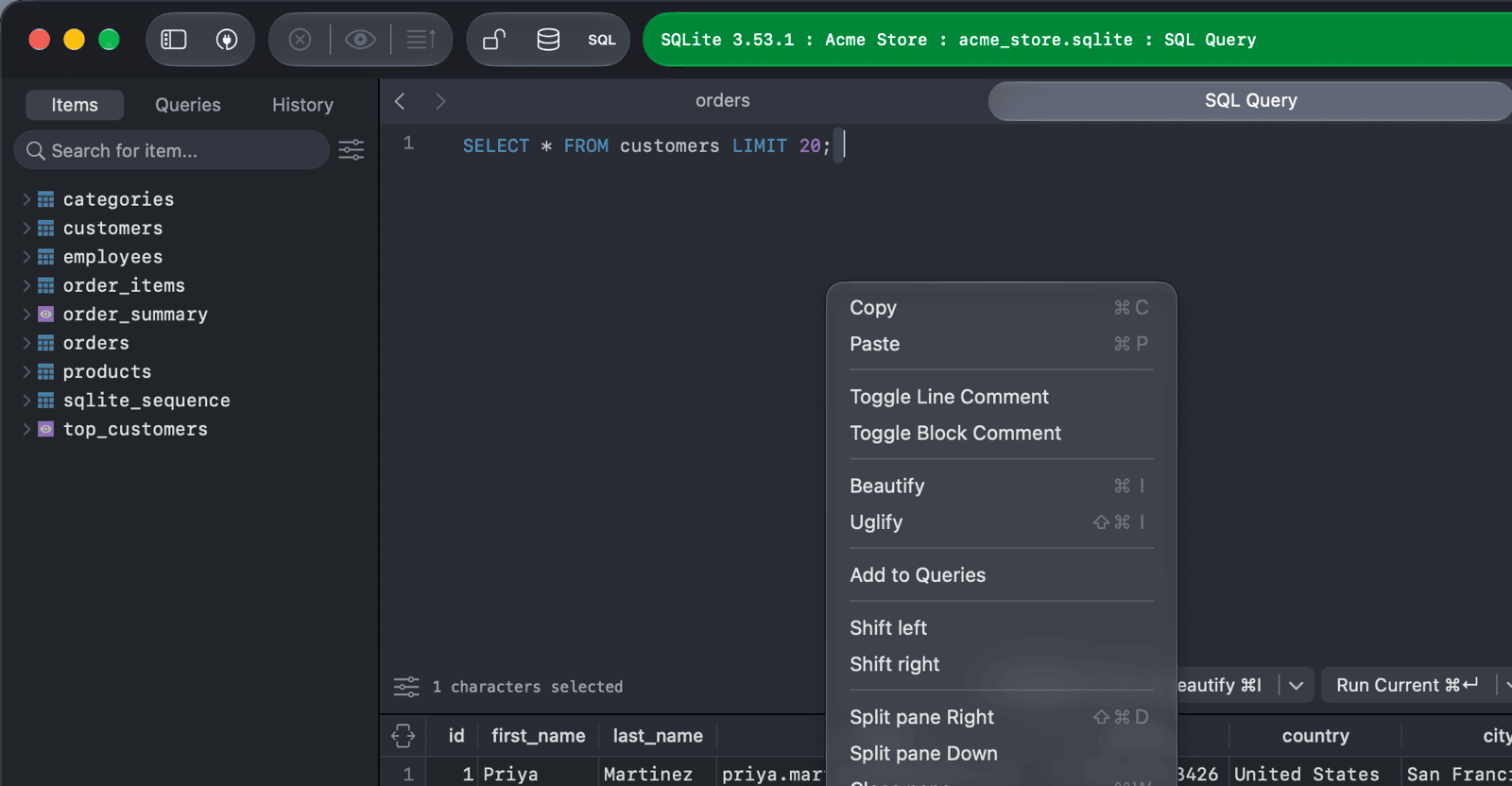
Task: Click the first_name column header
Action: point(539,736)
